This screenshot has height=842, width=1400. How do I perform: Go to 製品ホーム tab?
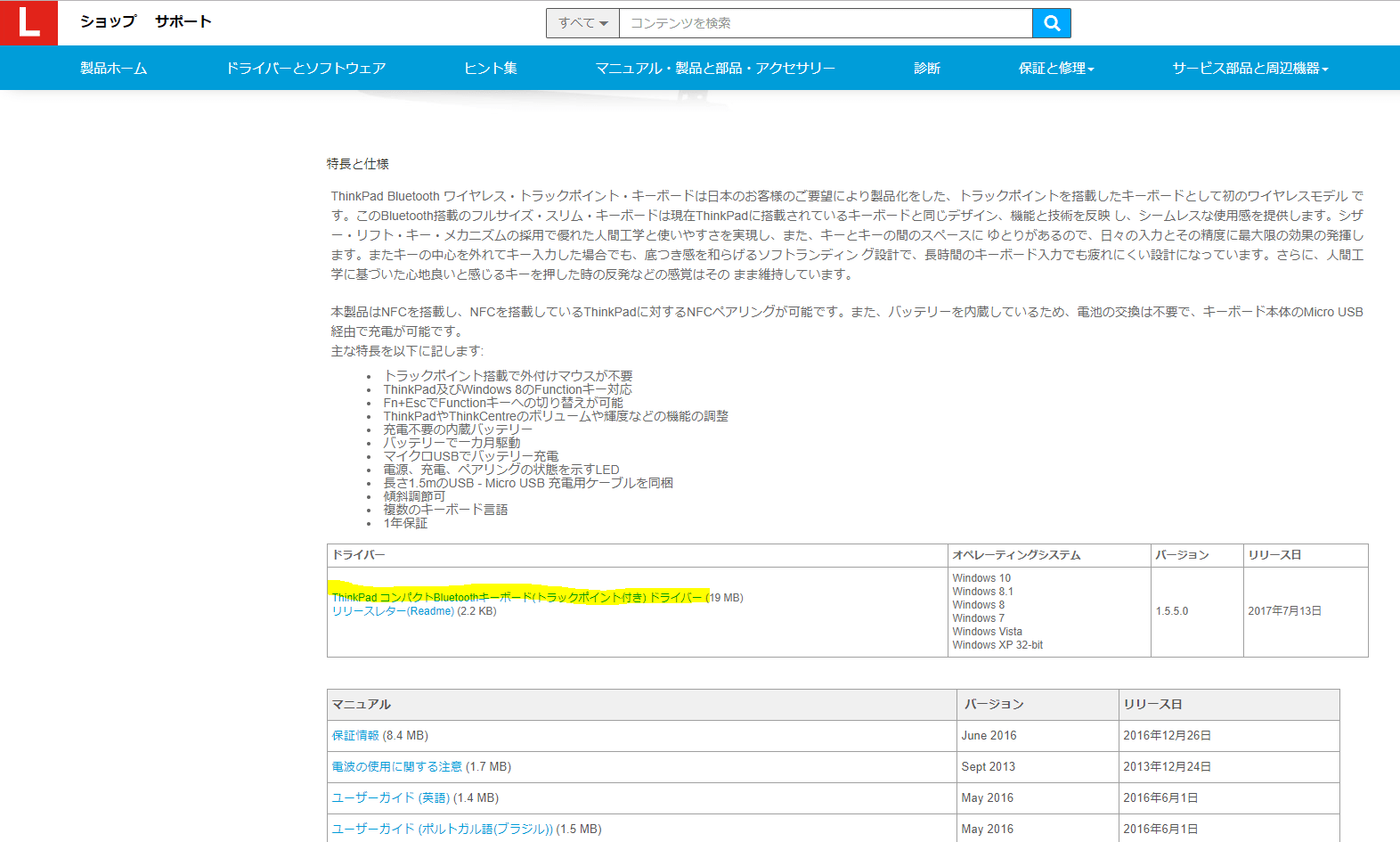pos(114,68)
